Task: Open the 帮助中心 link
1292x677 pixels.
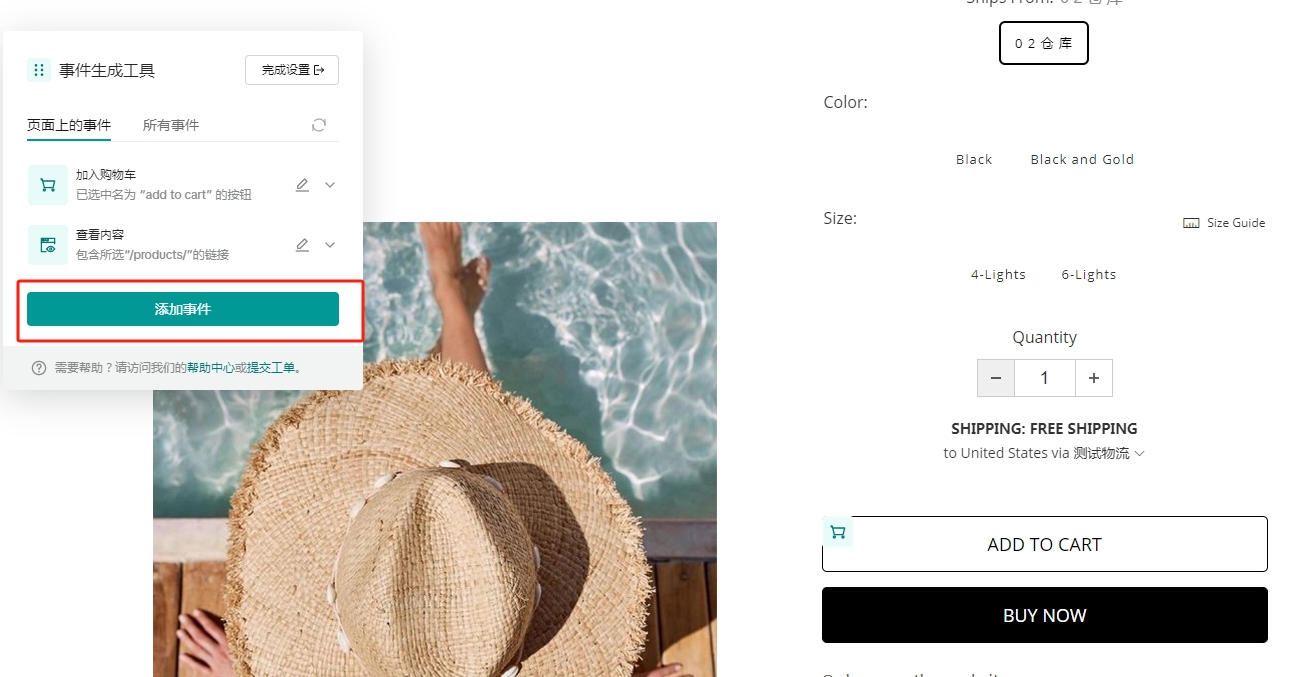Action: [x=210, y=368]
